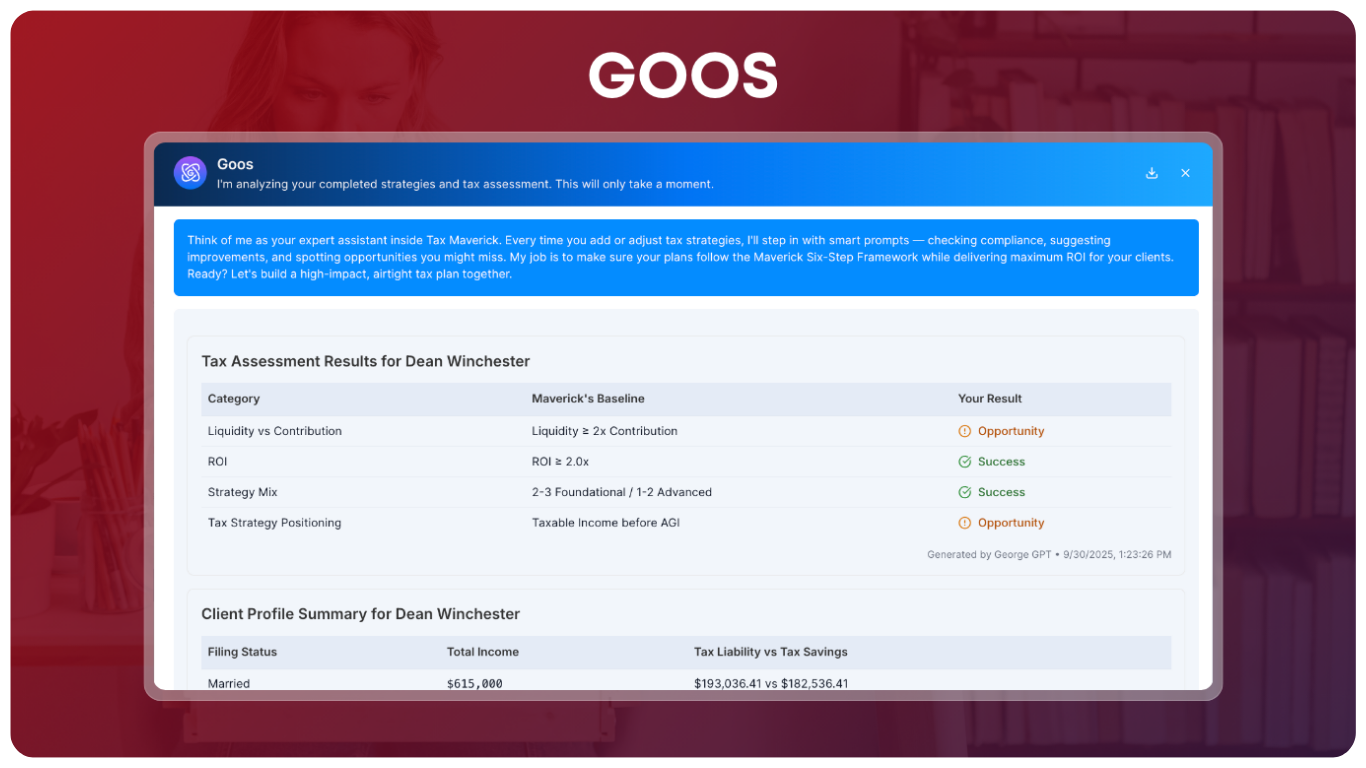The height and width of the screenshot is (768, 1366).
Task: Click the blue Maverick Six-Step Framework banner
Action: tap(683, 257)
